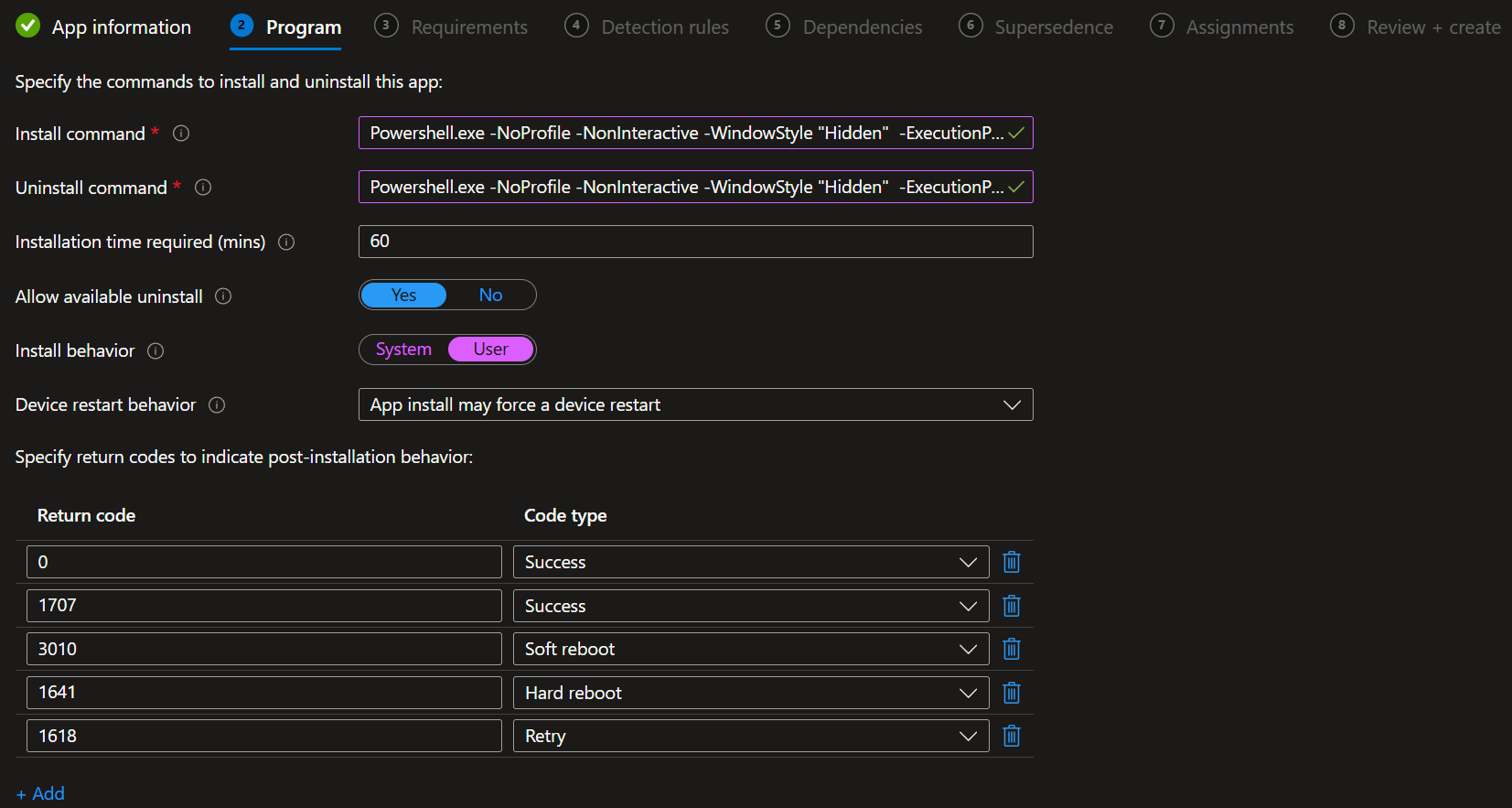The width and height of the screenshot is (1512, 808).
Task: Click the green checkmark App information step icon
Action: point(28,26)
